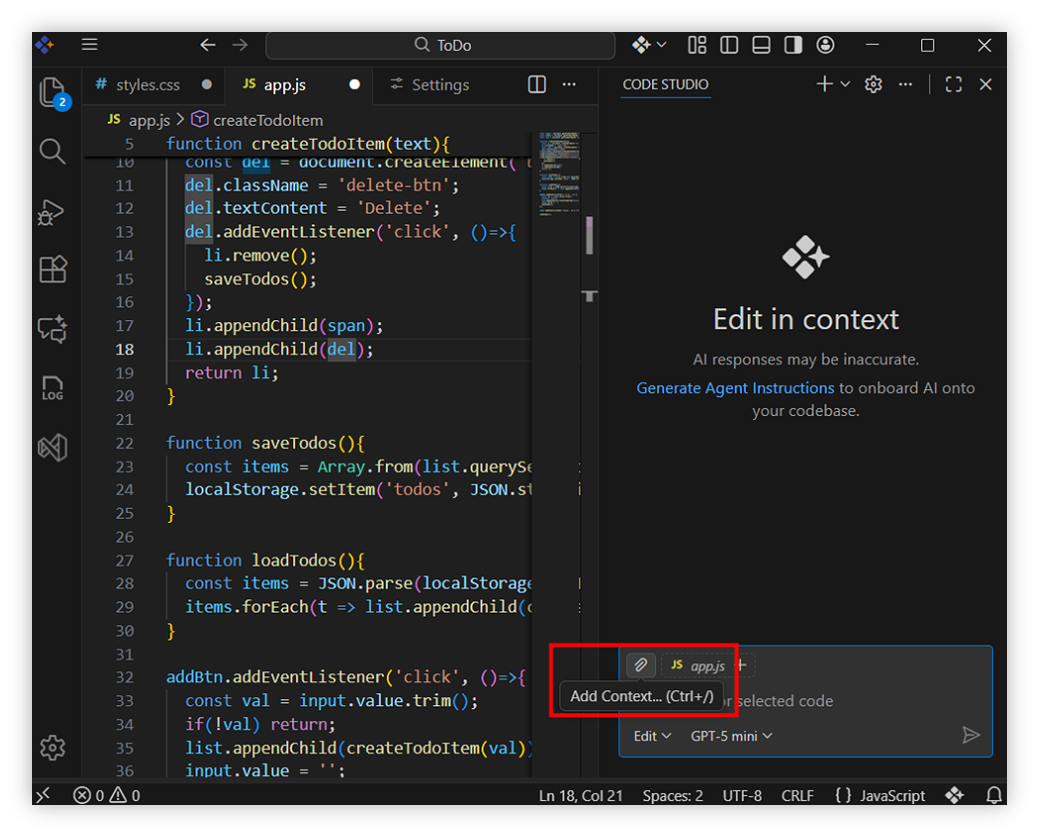Screen dimensions: 1039x837
Task: Click the notifications bell in status bar
Action: point(994,796)
